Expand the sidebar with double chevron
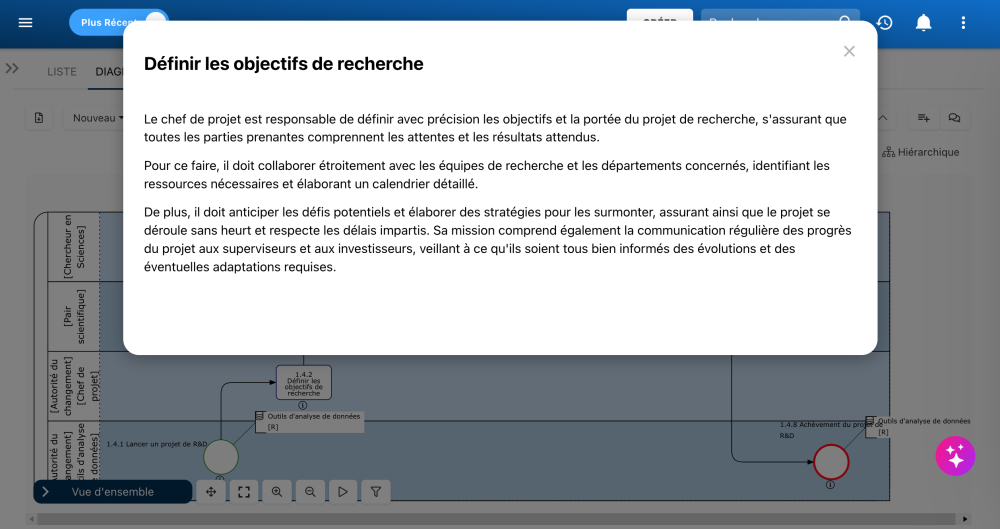 coord(12,68)
